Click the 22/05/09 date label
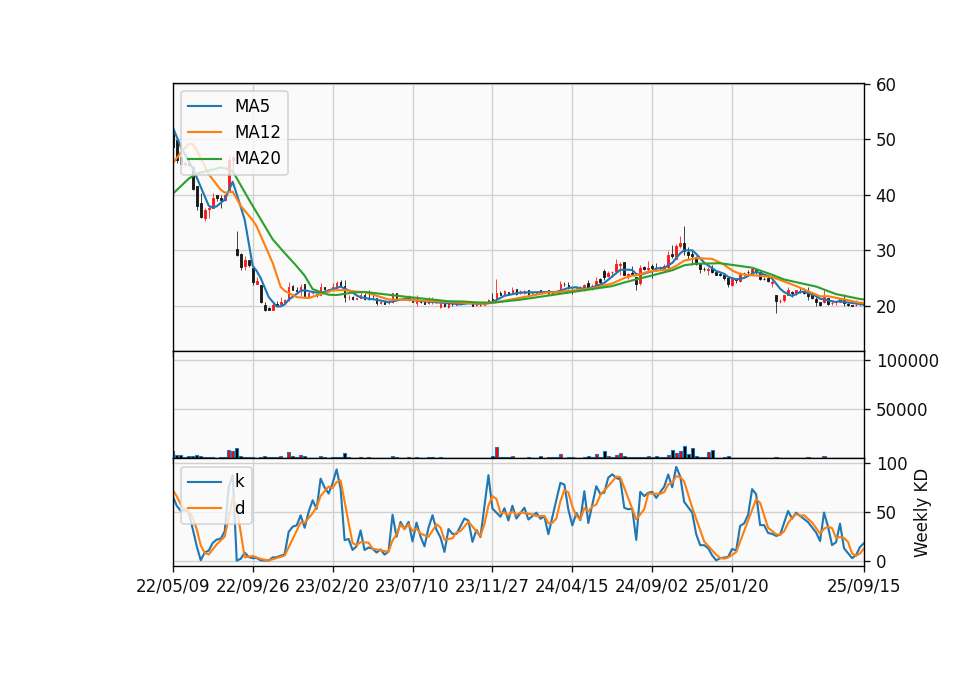 (x=173, y=586)
